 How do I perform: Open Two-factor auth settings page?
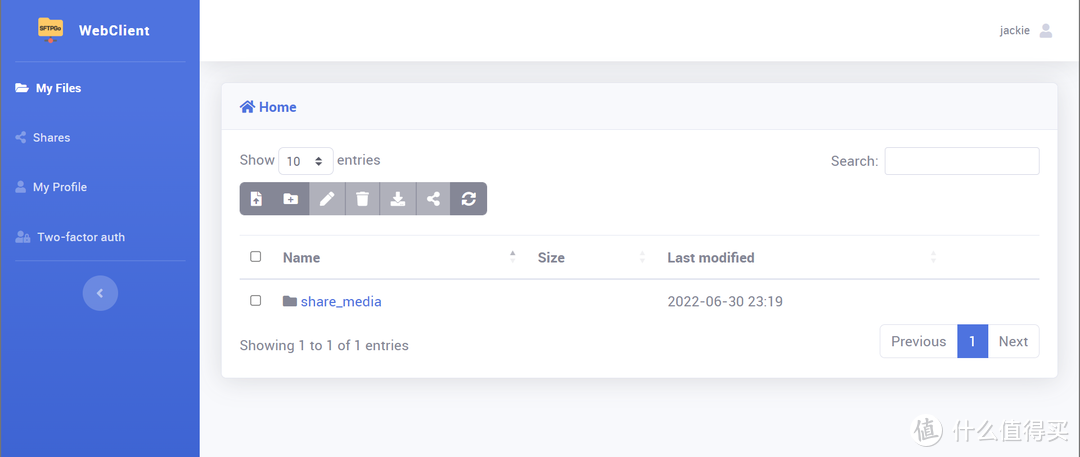click(x=80, y=237)
